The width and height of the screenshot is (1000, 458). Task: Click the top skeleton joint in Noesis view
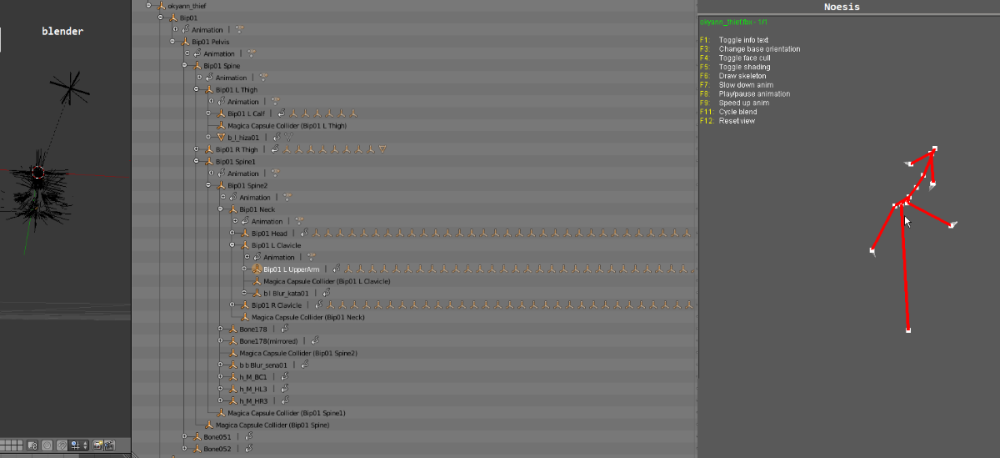[x=935, y=149]
